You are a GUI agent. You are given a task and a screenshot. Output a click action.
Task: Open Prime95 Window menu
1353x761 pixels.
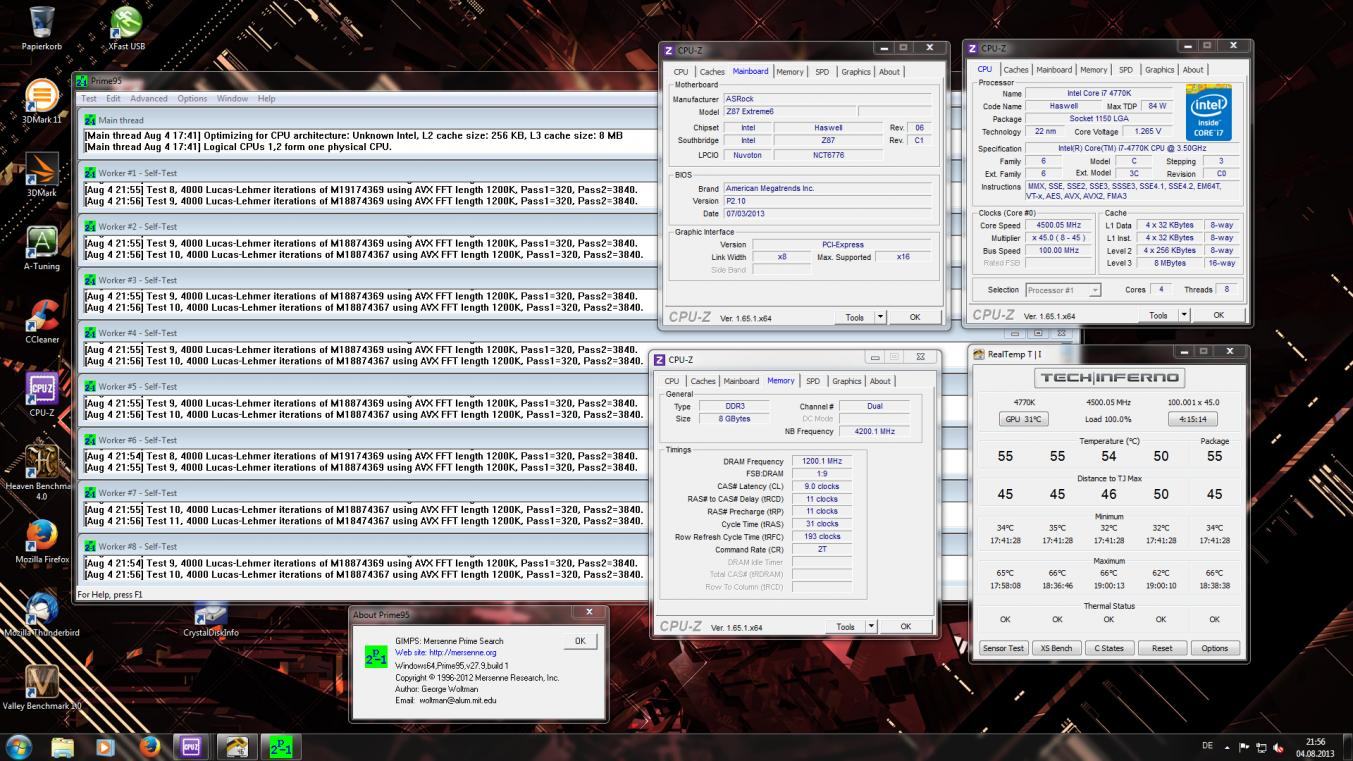click(x=232, y=99)
